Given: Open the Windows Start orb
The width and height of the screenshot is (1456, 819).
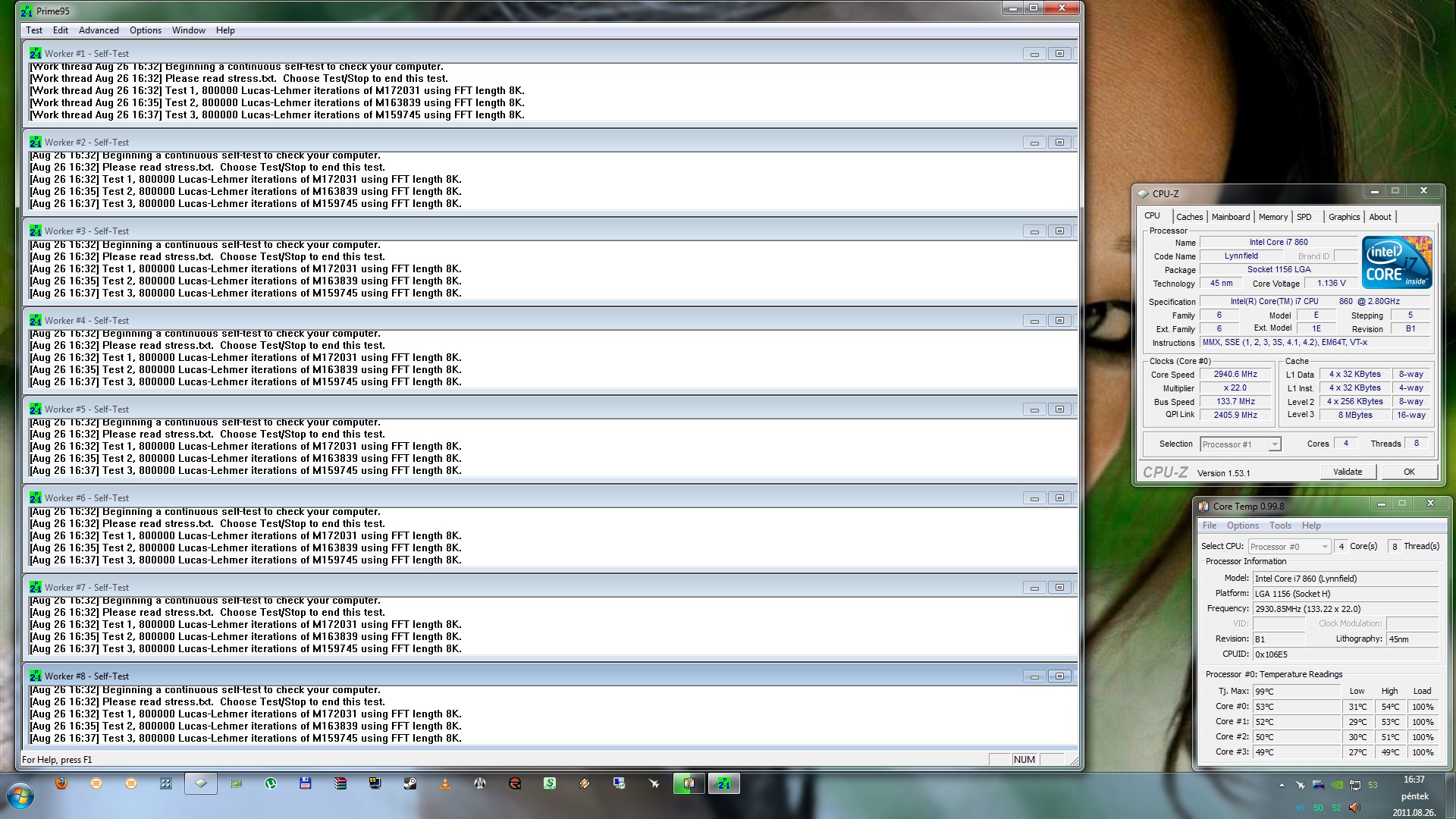Looking at the screenshot, I should point(20,796).
